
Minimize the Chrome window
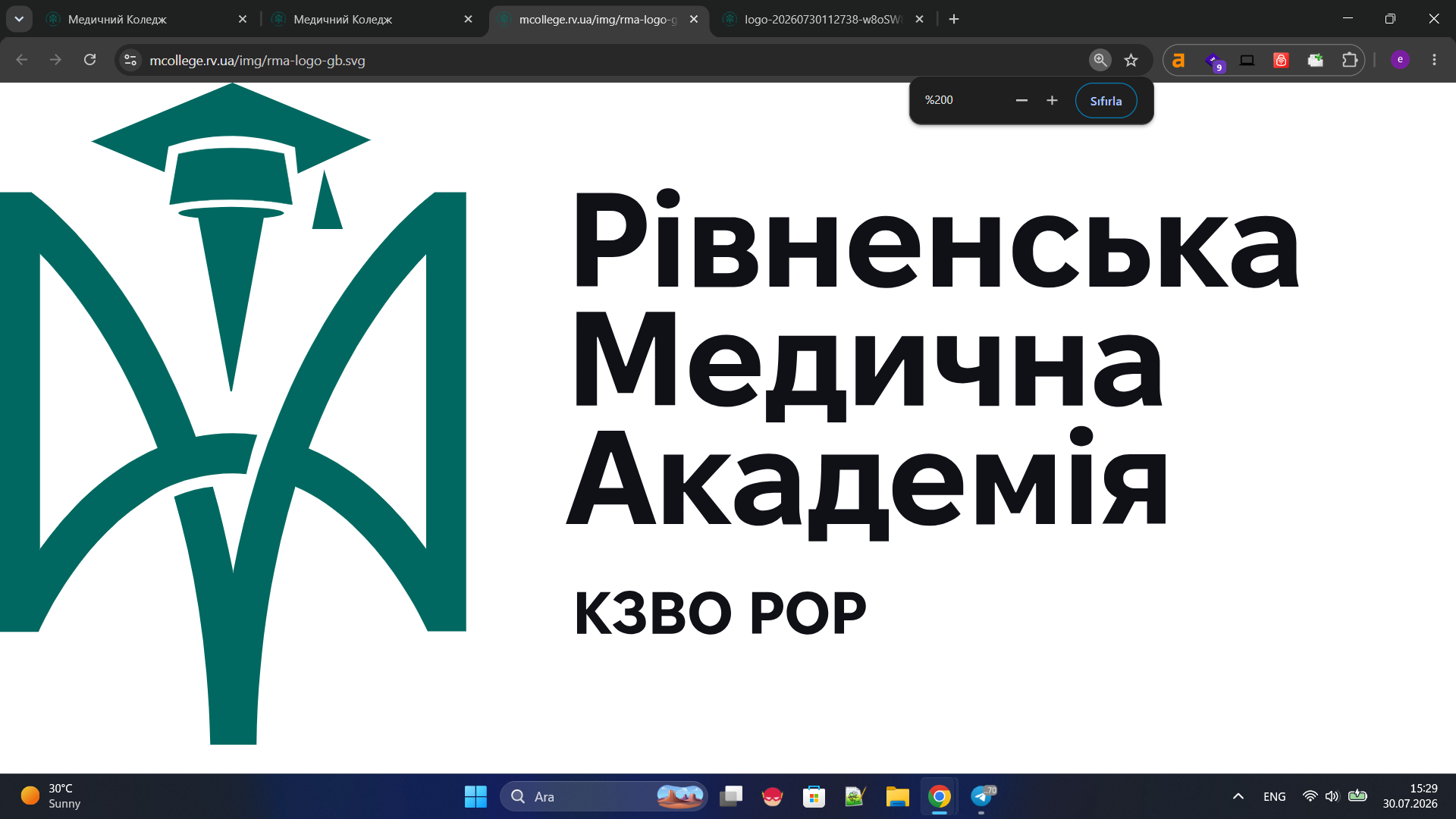(x=1348, y=18)
